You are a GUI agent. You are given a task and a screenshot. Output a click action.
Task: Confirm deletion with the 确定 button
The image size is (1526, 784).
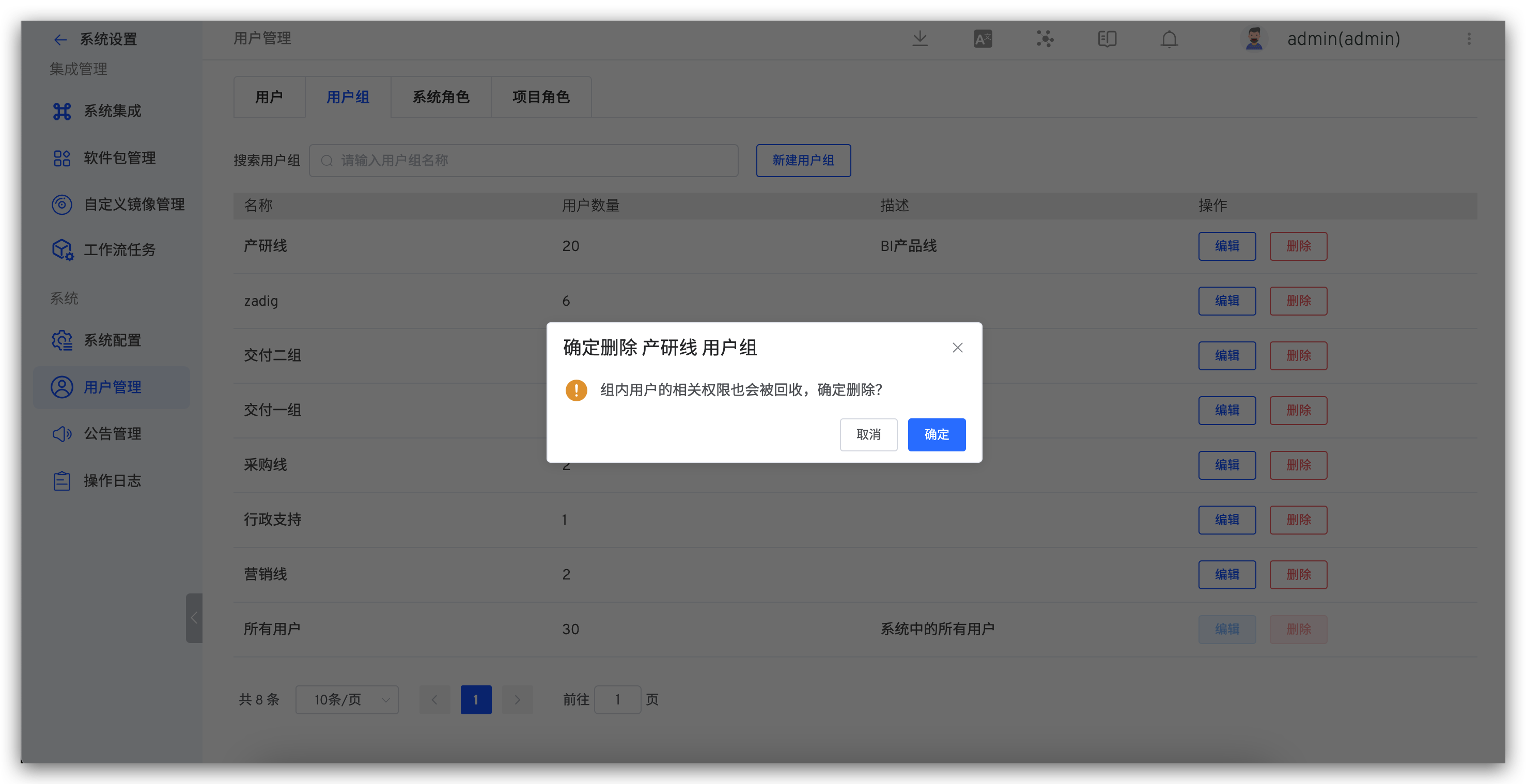coord(936,434)
